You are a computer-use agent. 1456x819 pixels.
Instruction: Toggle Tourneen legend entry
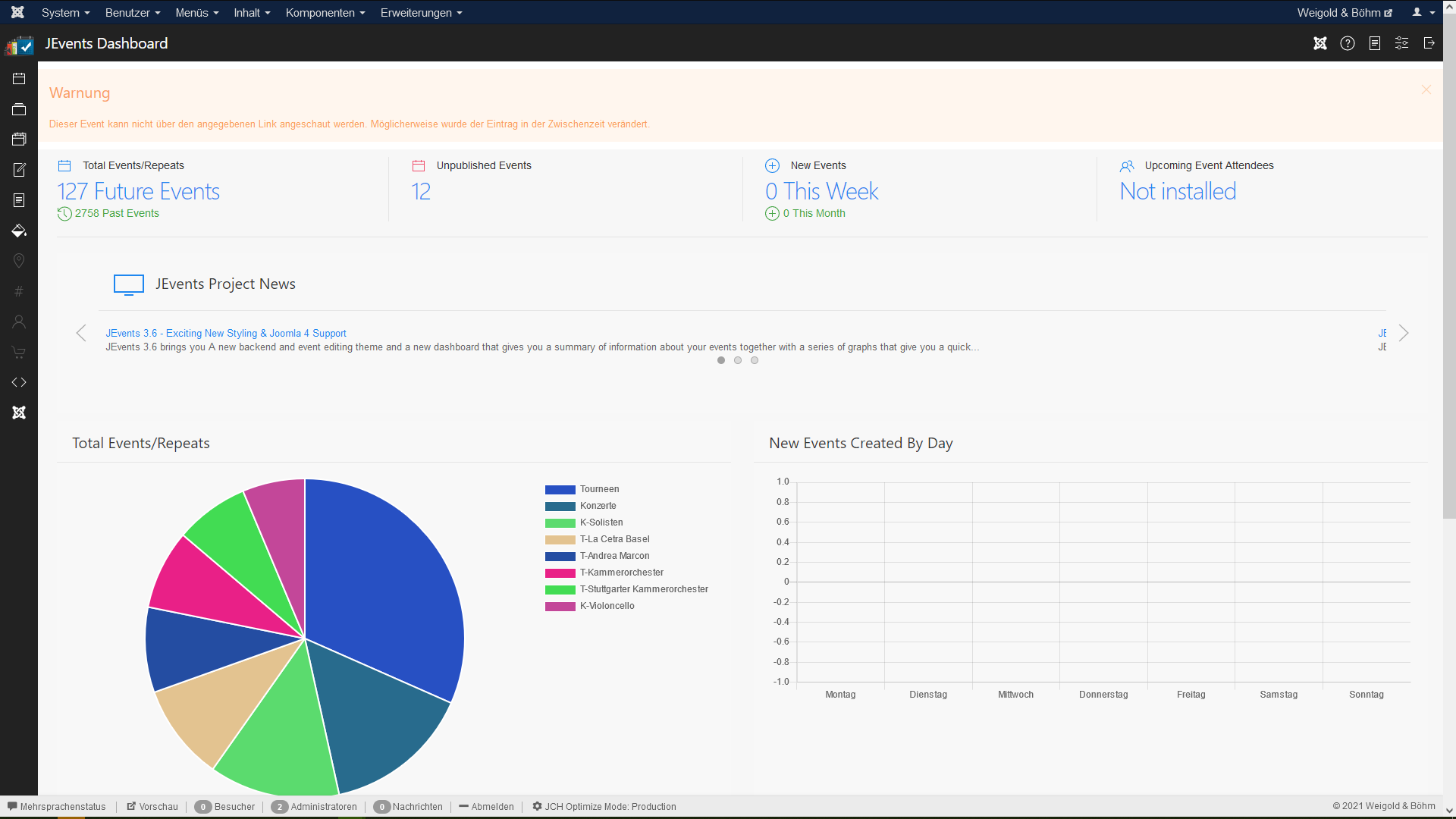(582, 489)
